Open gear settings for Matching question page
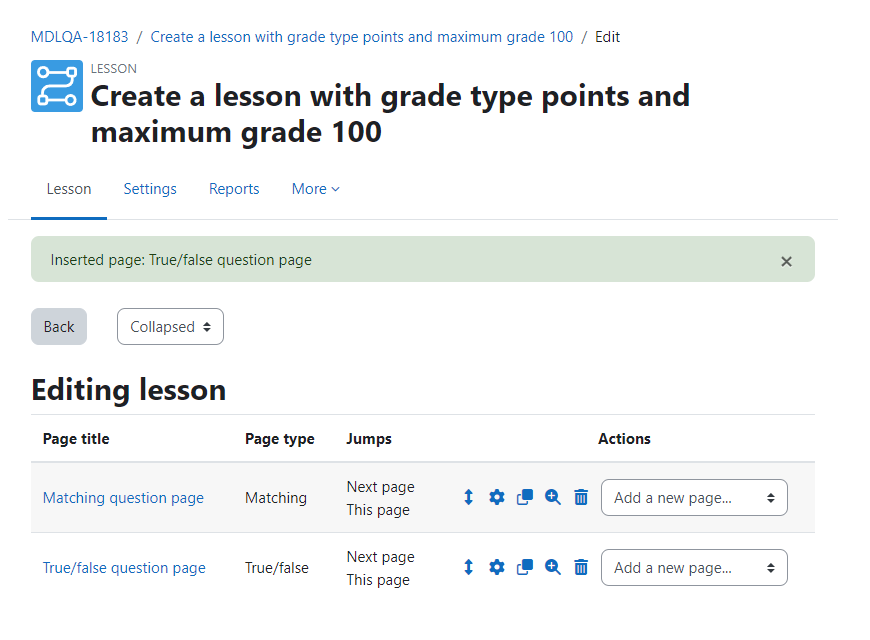The height and width of the screenshot is (640, 870). (497, 497)
